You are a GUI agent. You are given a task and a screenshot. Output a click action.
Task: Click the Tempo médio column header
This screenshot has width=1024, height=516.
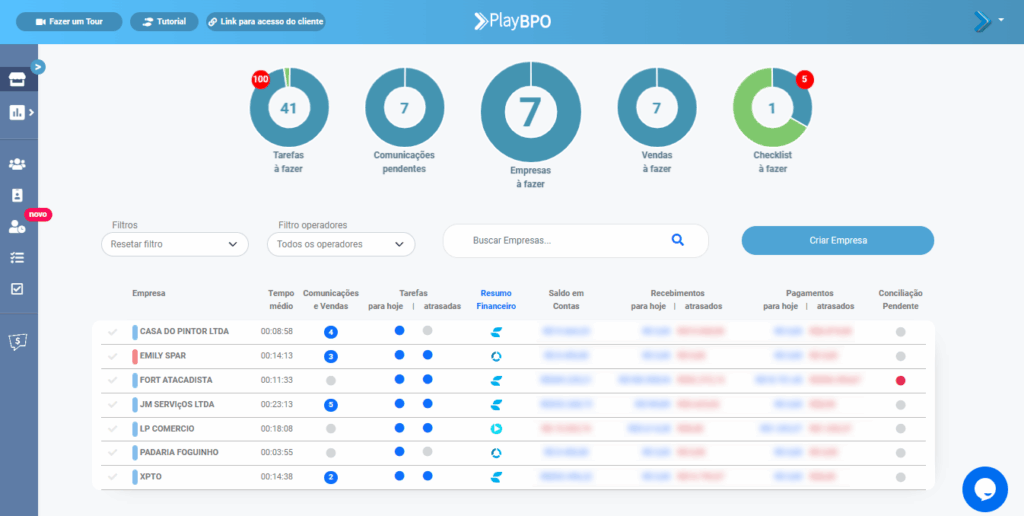click(281, 299)
